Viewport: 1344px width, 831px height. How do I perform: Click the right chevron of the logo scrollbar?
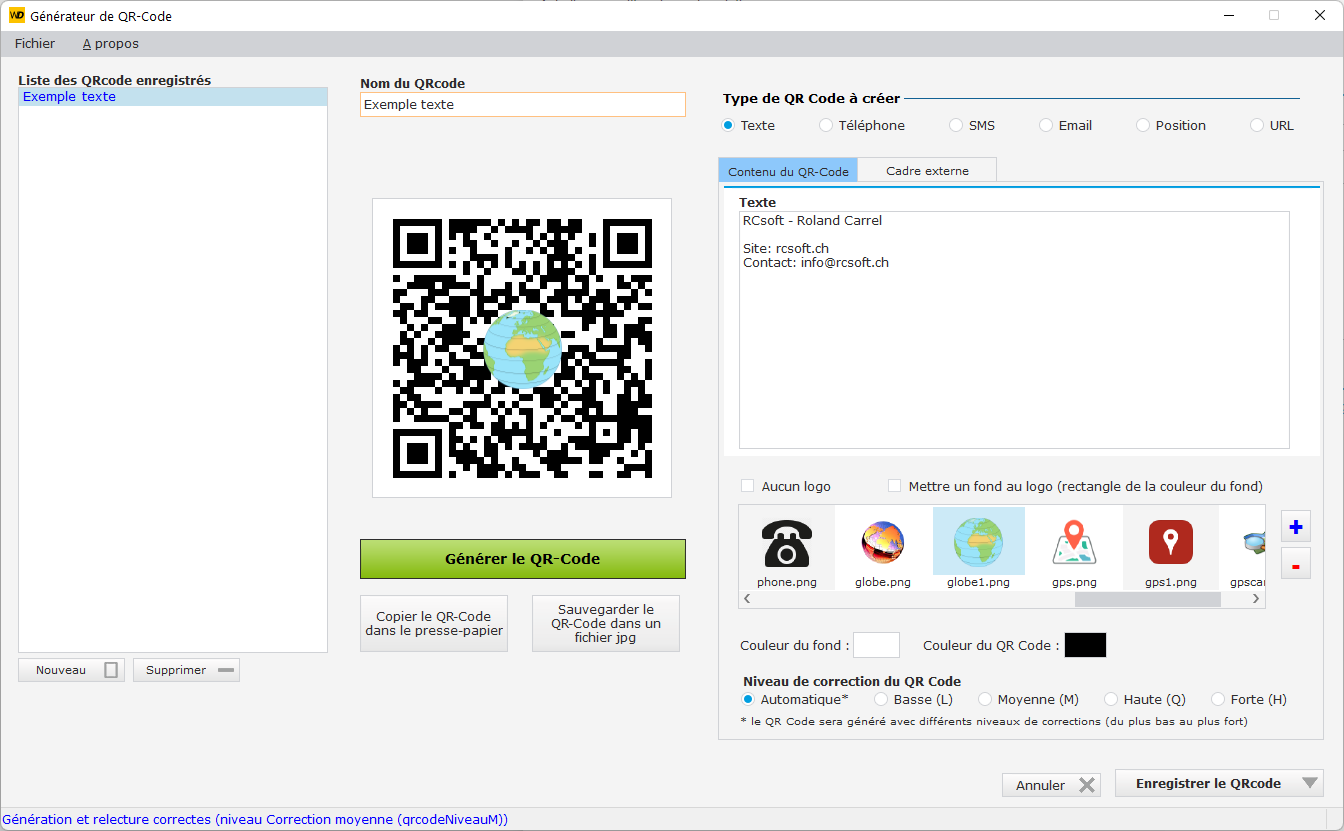[x=1256, y=598]
